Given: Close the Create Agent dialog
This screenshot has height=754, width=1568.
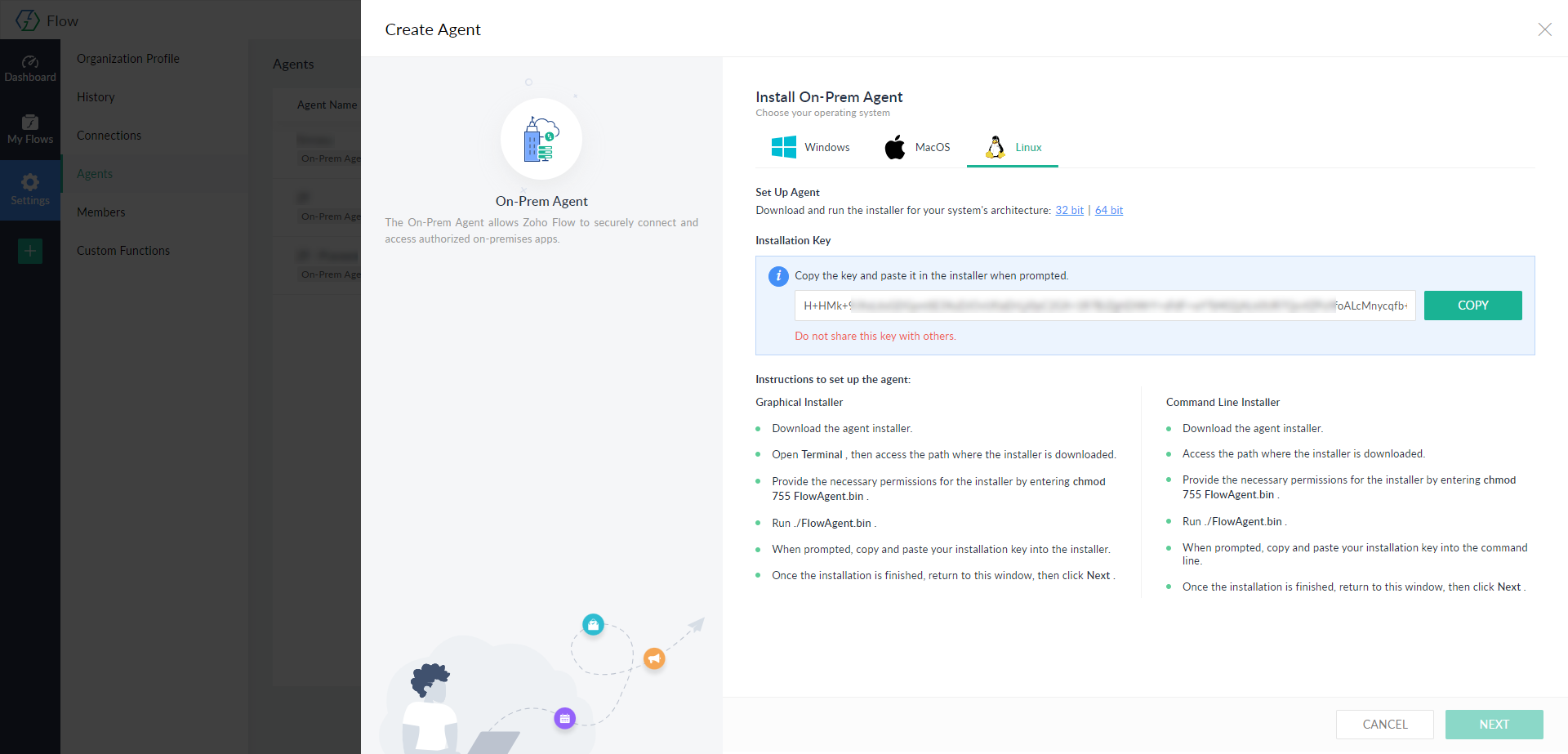Looking at the screenshot, I should click(1544, 29).
